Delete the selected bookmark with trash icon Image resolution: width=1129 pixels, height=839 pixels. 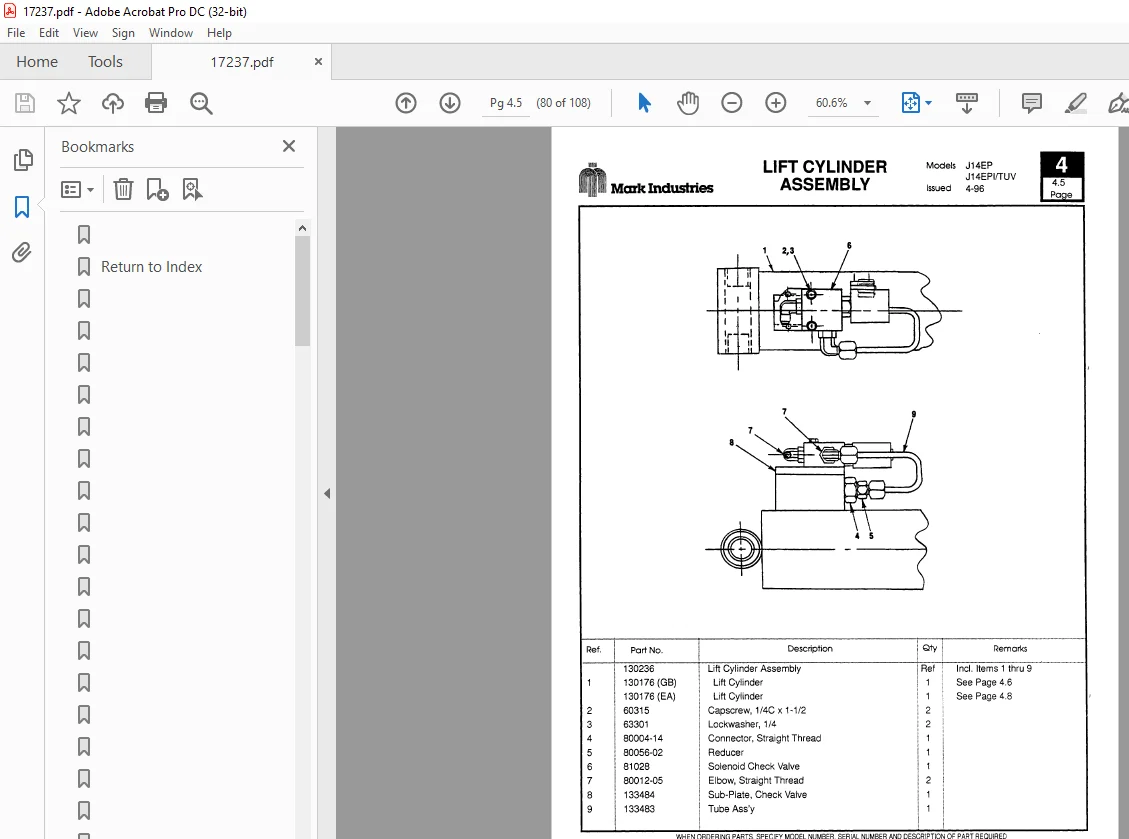coord(123,189)
